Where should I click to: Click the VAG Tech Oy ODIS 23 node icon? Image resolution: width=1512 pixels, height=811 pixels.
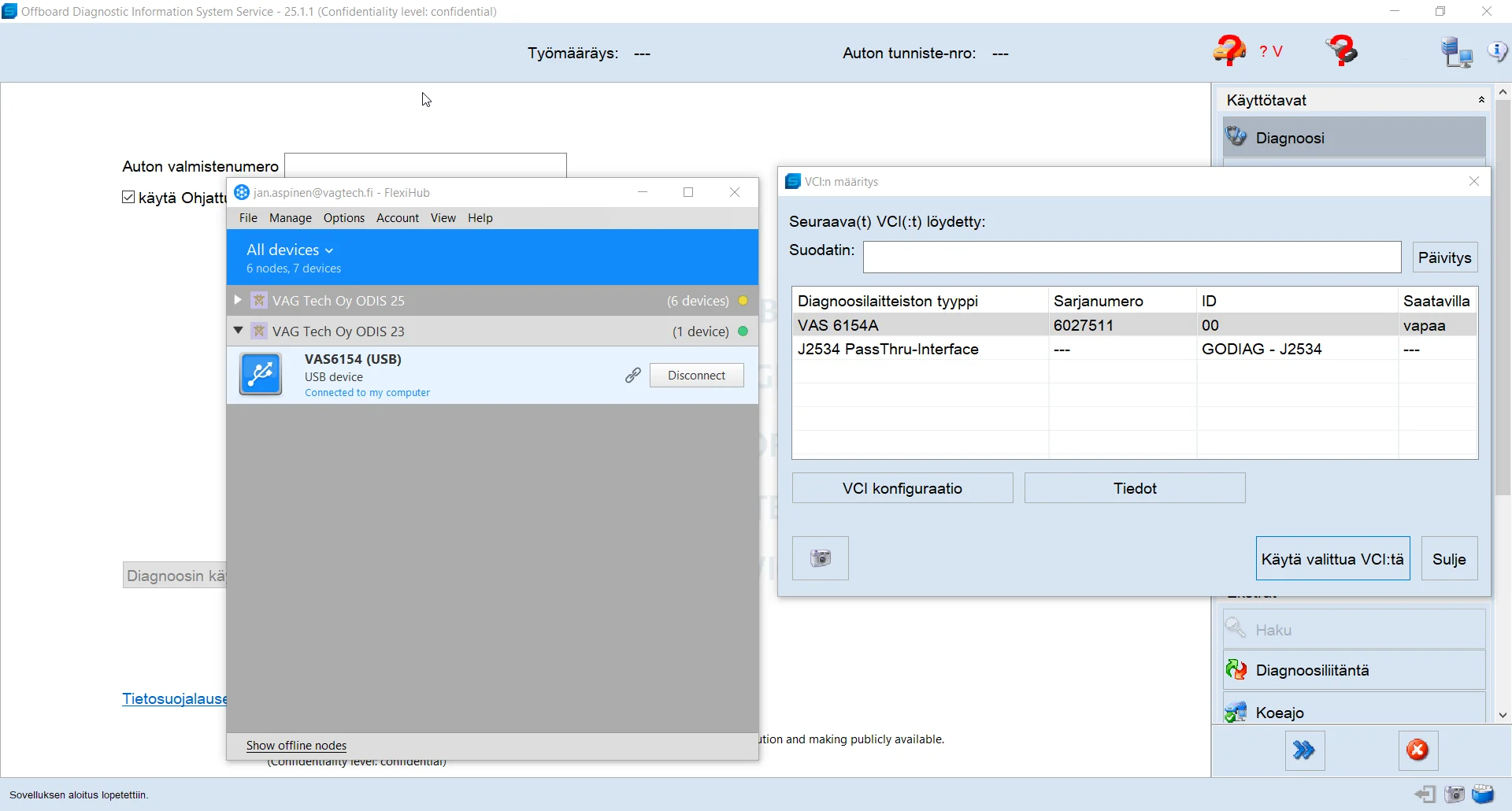click(x=259, y=331)
